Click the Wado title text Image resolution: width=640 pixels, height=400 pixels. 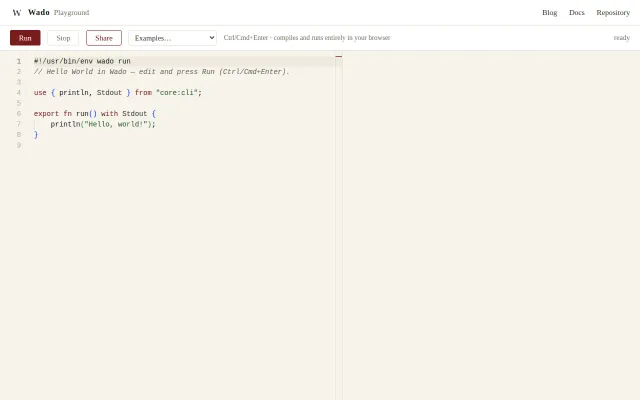(39, 12)
